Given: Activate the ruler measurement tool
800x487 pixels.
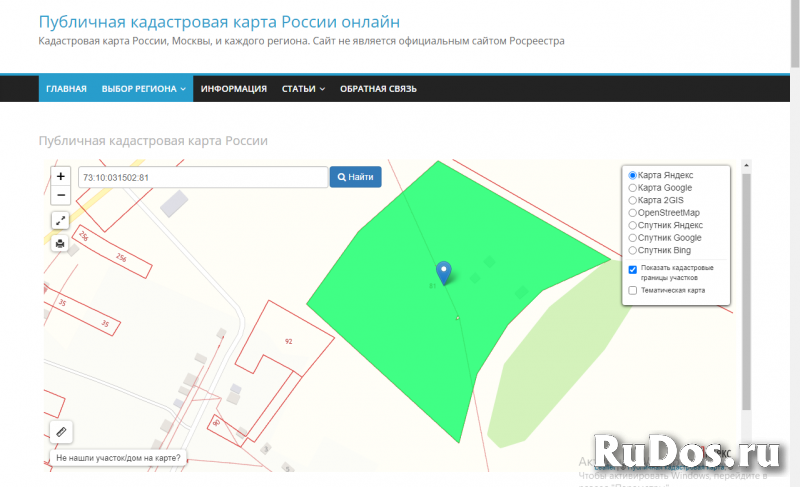Looking at the screenshot, I should 61,432.
